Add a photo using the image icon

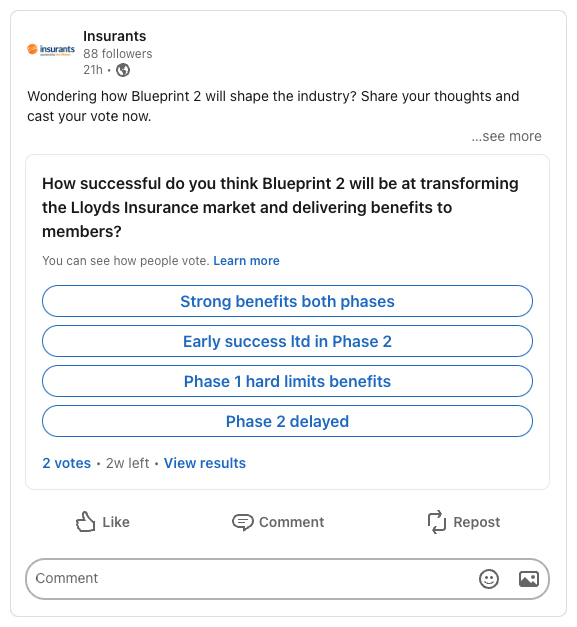[x=529, y=579]
